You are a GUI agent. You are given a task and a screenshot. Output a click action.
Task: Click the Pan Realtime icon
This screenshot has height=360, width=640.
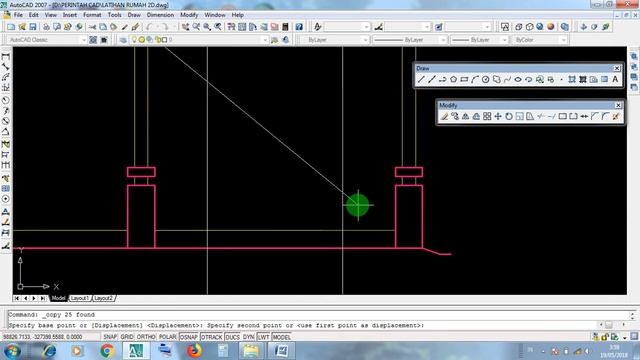pyautogui.click(x=185, y=27)
